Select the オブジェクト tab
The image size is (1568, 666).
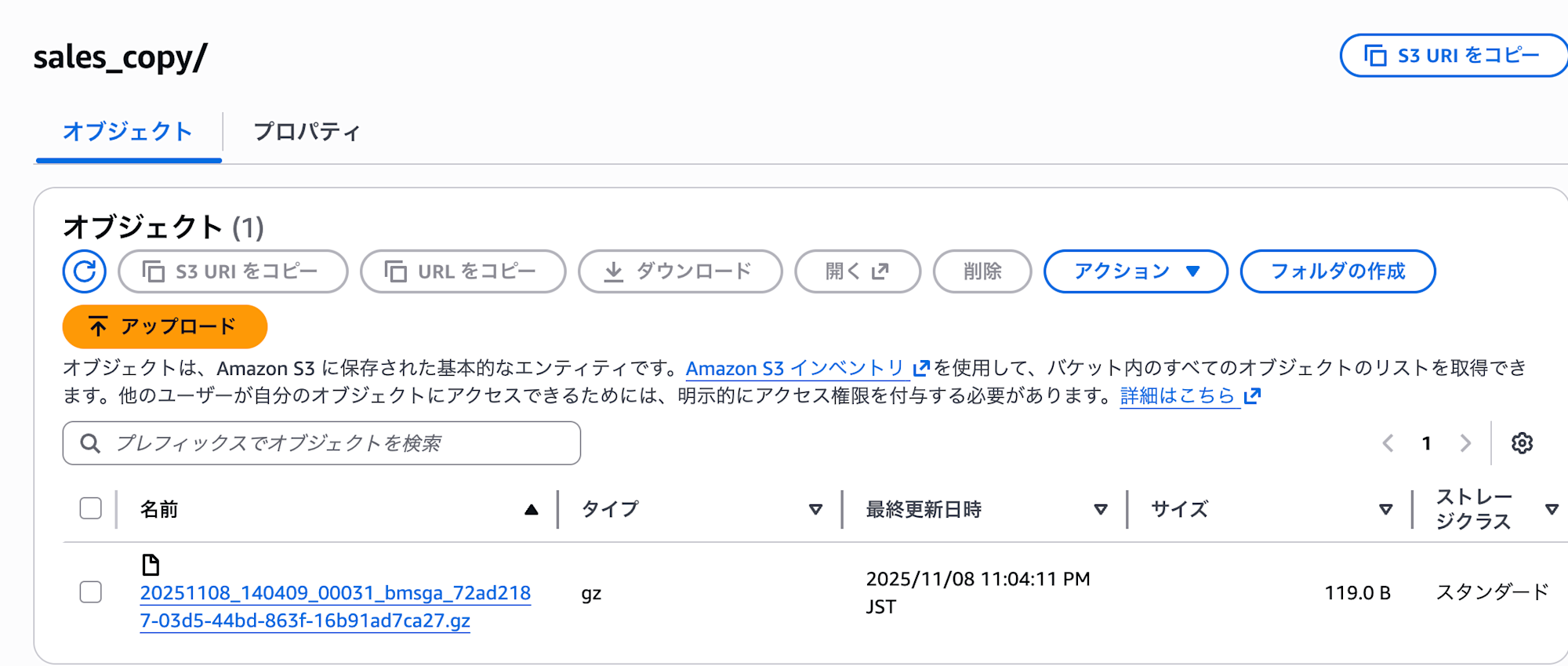(127, 132)
